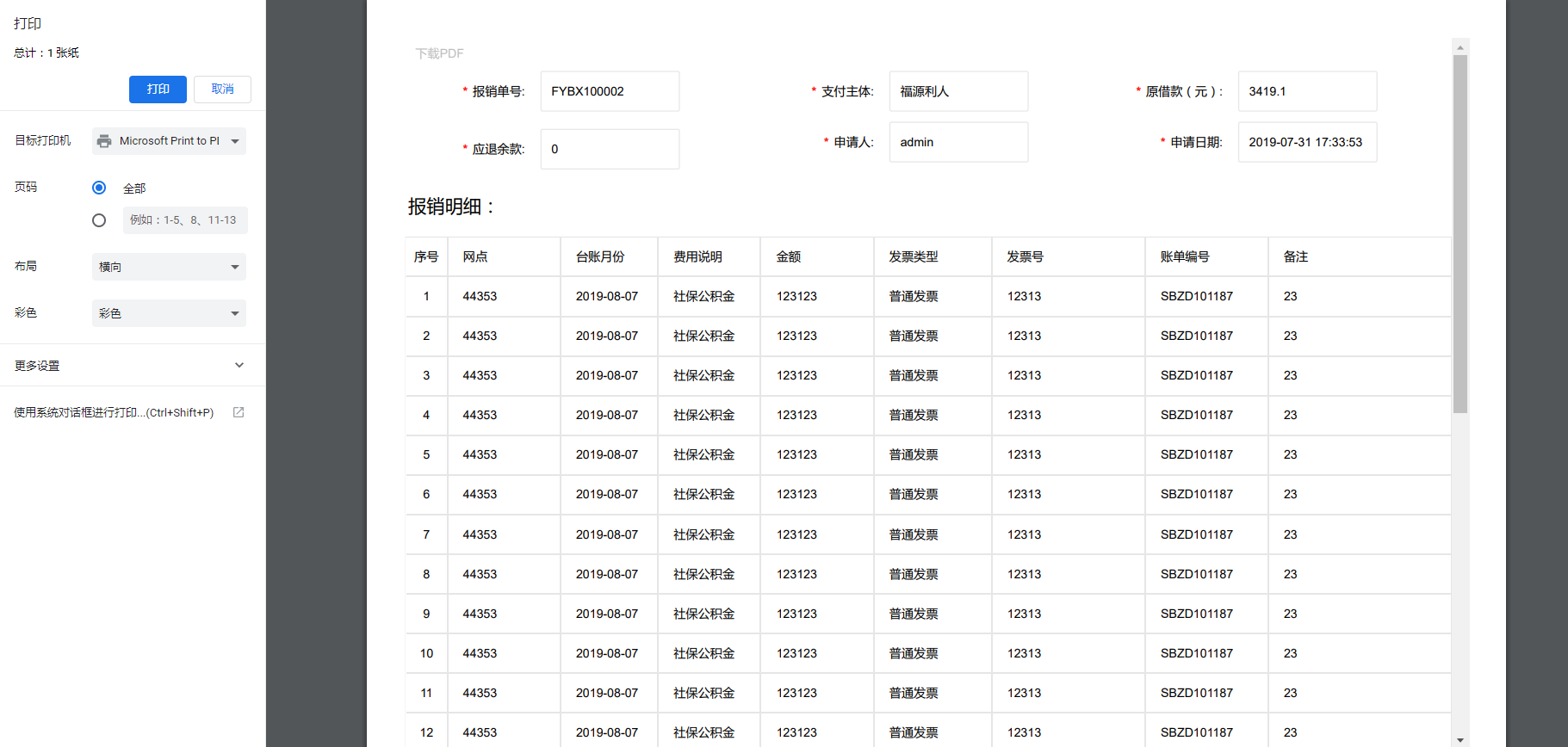Screen dimensions: 1568x747
Task: Click 总计：1 张纸 summary text
Action: (46, 53)
